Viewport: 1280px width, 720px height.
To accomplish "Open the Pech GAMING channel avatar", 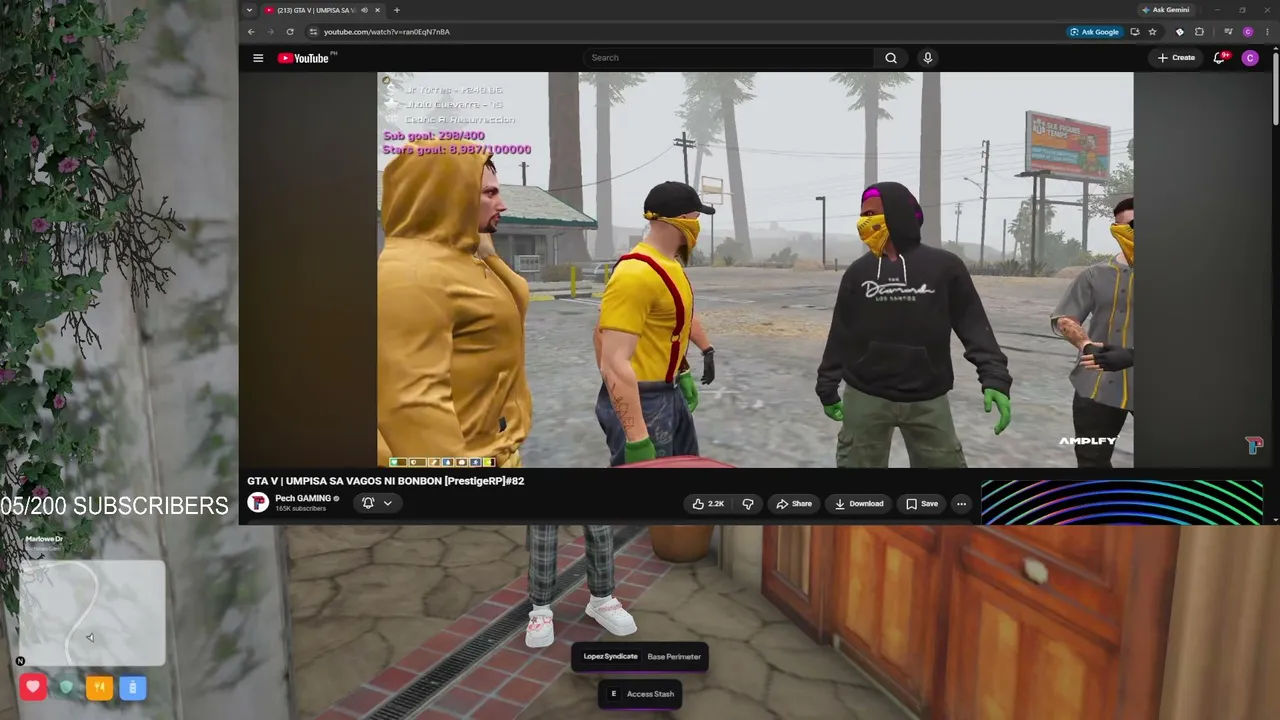I will tap(258, 503).
